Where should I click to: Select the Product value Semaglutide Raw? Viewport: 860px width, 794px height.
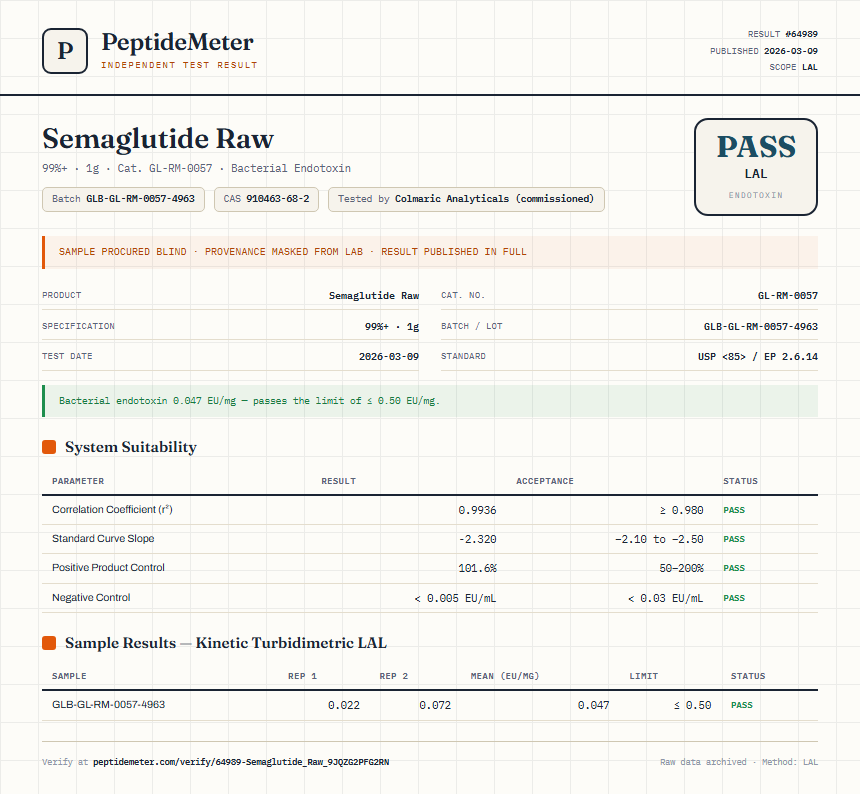pyautogui.click(x=374, y=296)
